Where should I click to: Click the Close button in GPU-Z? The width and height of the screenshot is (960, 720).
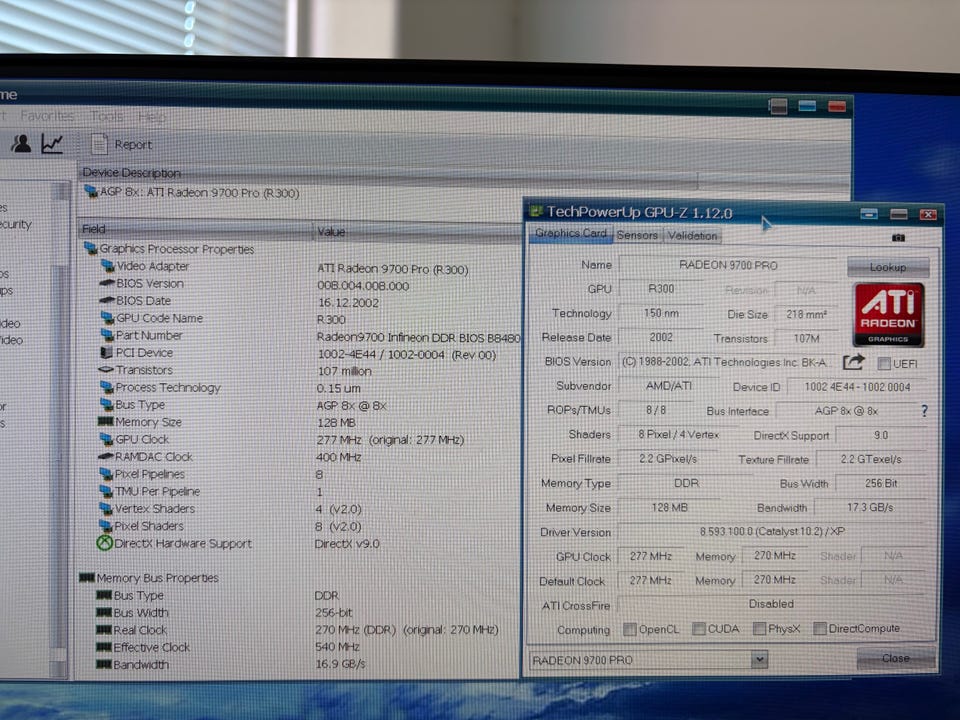click(x=895, y=658)
